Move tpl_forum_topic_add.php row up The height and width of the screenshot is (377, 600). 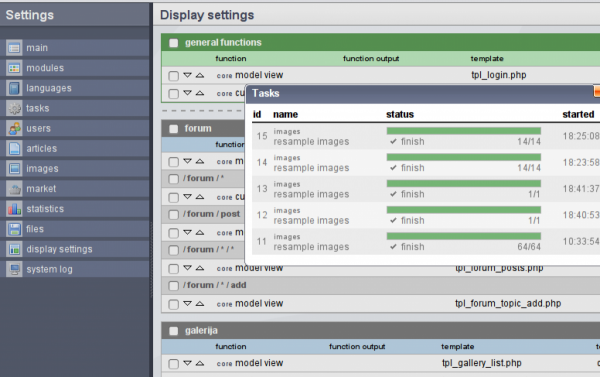tap(200, 304)
